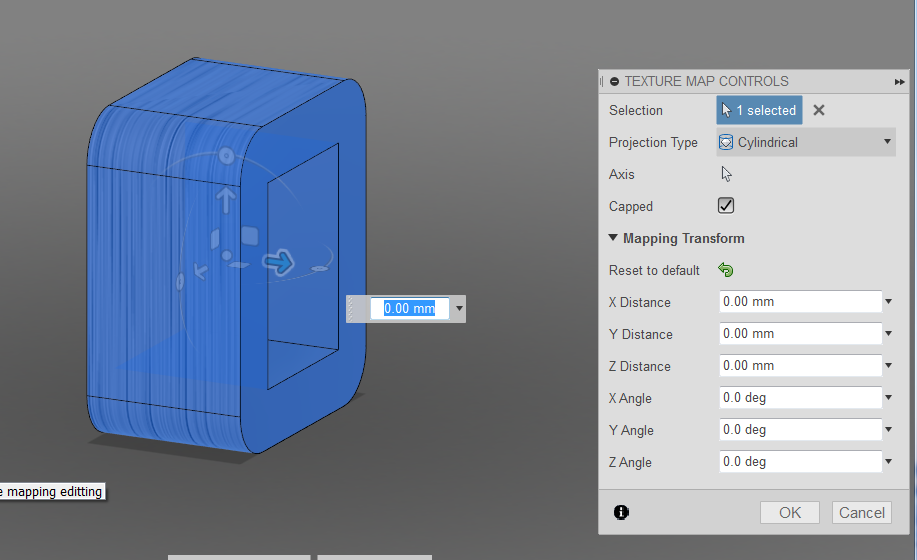Open the Z Distance dropdown arrow

coord(888,366)
